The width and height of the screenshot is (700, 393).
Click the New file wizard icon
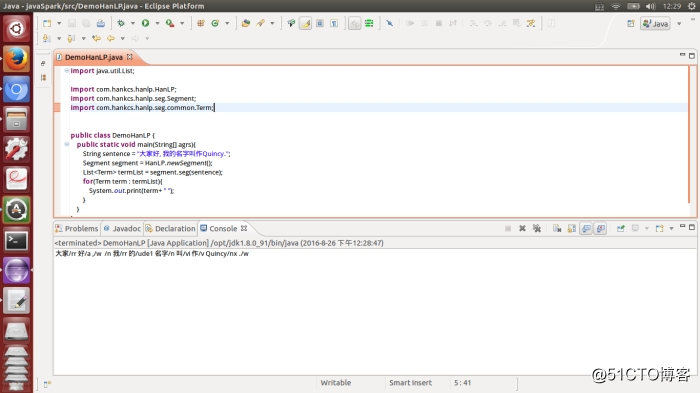[46, 23]
